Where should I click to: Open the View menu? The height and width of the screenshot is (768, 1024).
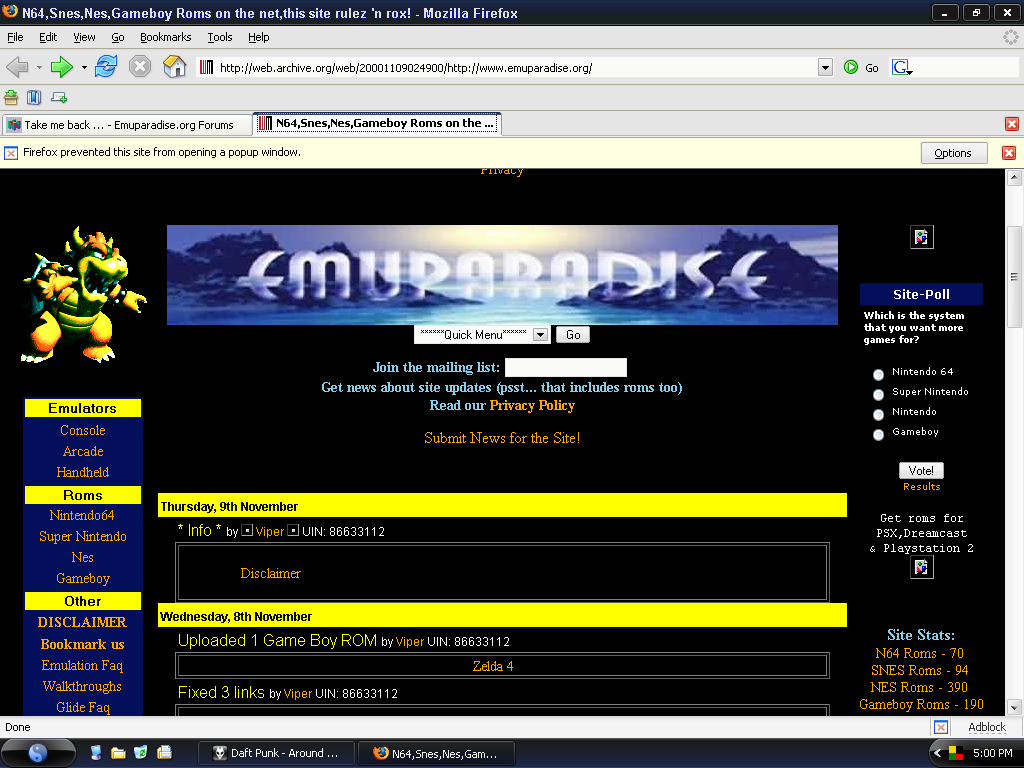(84, 37)
